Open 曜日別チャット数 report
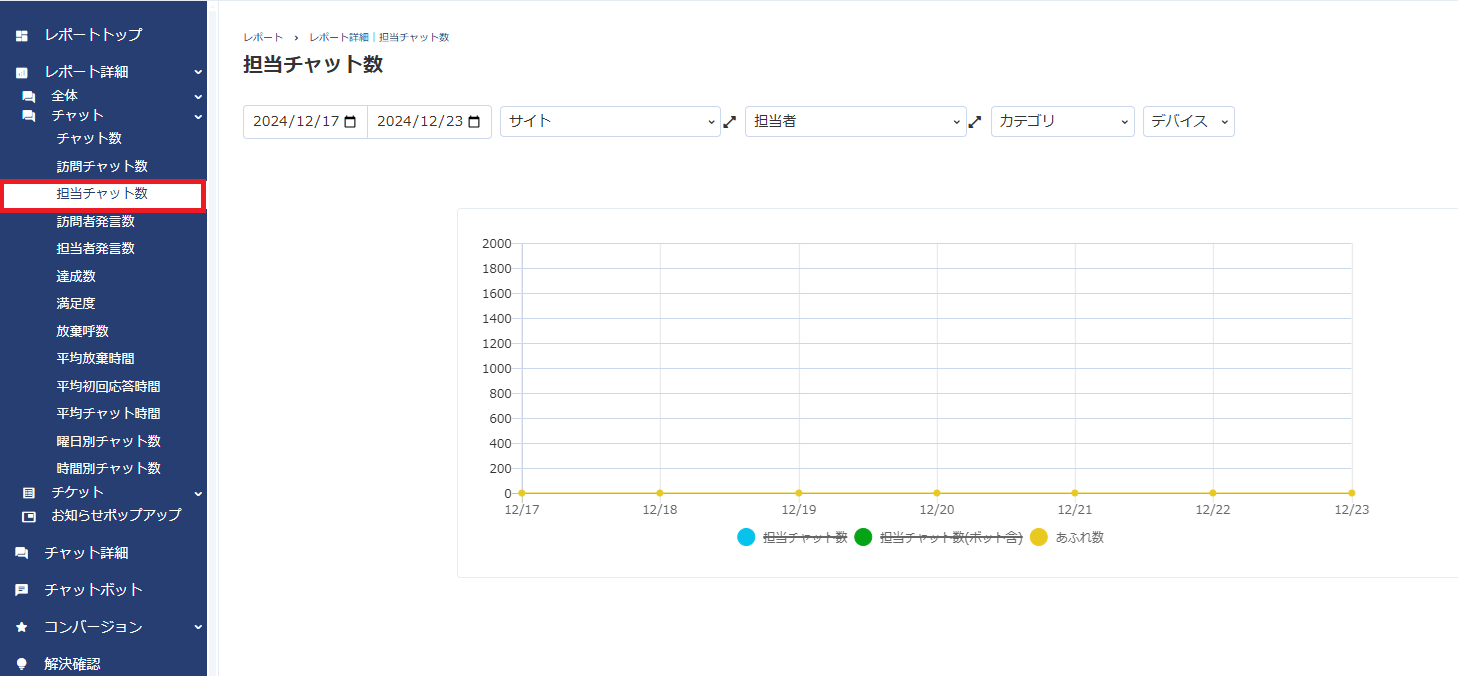 (108, 441)
